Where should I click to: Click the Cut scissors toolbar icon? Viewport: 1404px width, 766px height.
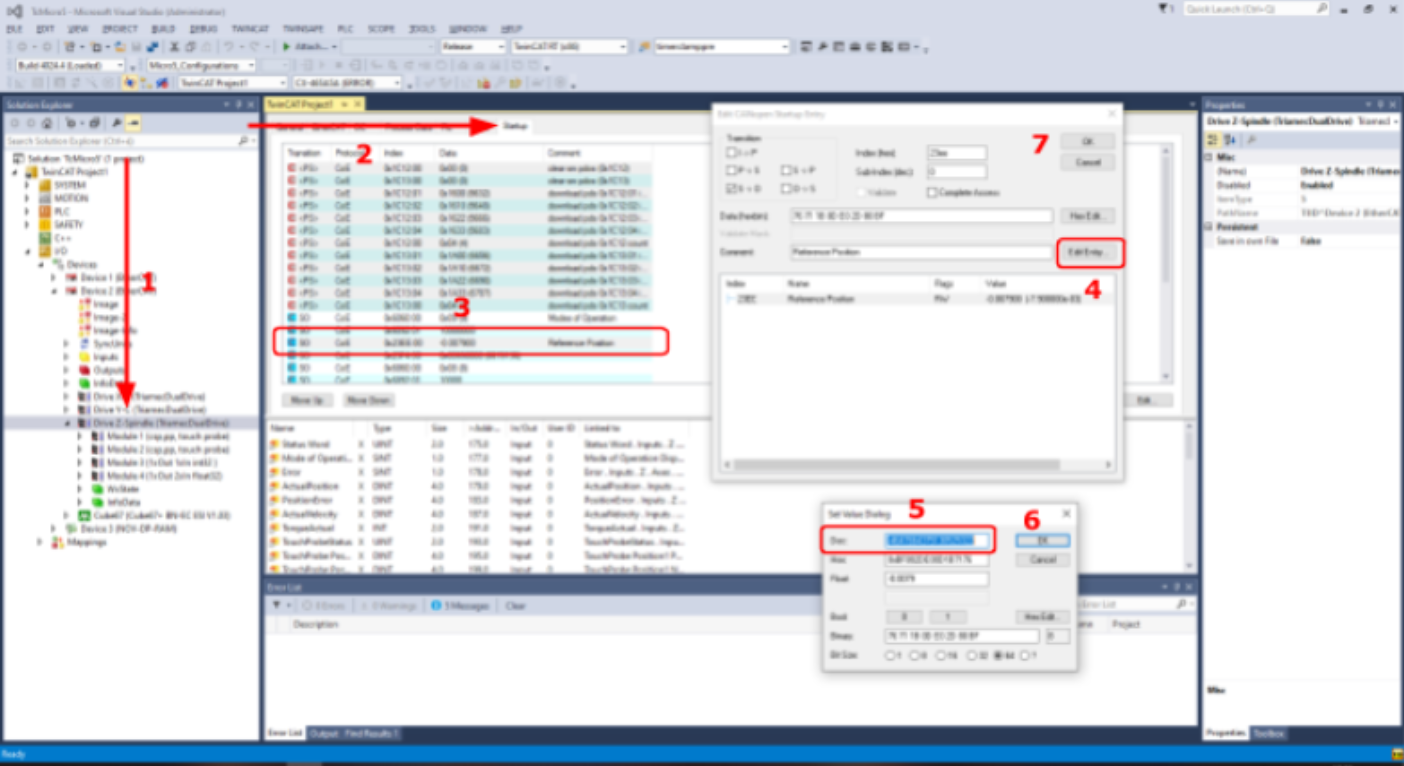[175, 47]
